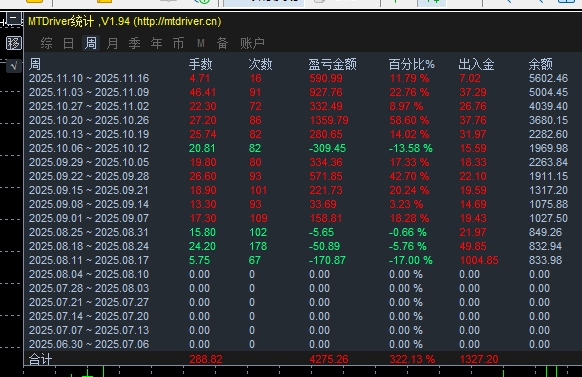The image size is (582, 377).
Task: Open the 季 quarterly tab
Action: pyautogui.click(x=134, y=43)
